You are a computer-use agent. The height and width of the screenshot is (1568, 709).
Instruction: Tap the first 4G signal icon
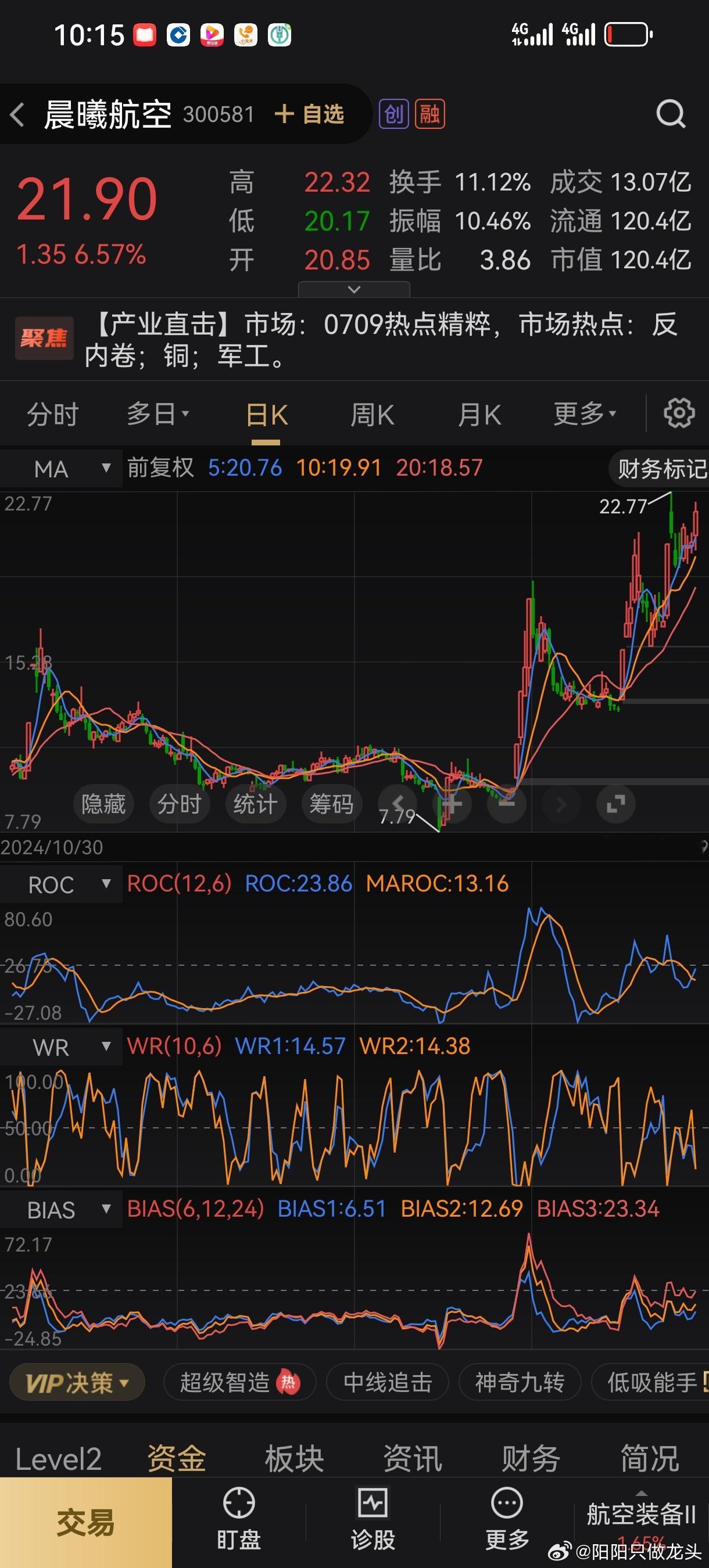coord(532,35)
